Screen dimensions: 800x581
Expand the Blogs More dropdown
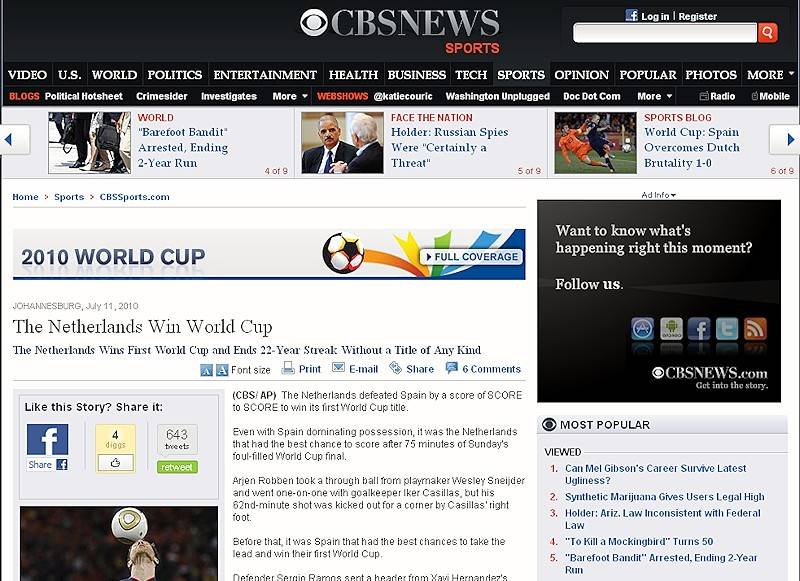click(x=290, y=97)
